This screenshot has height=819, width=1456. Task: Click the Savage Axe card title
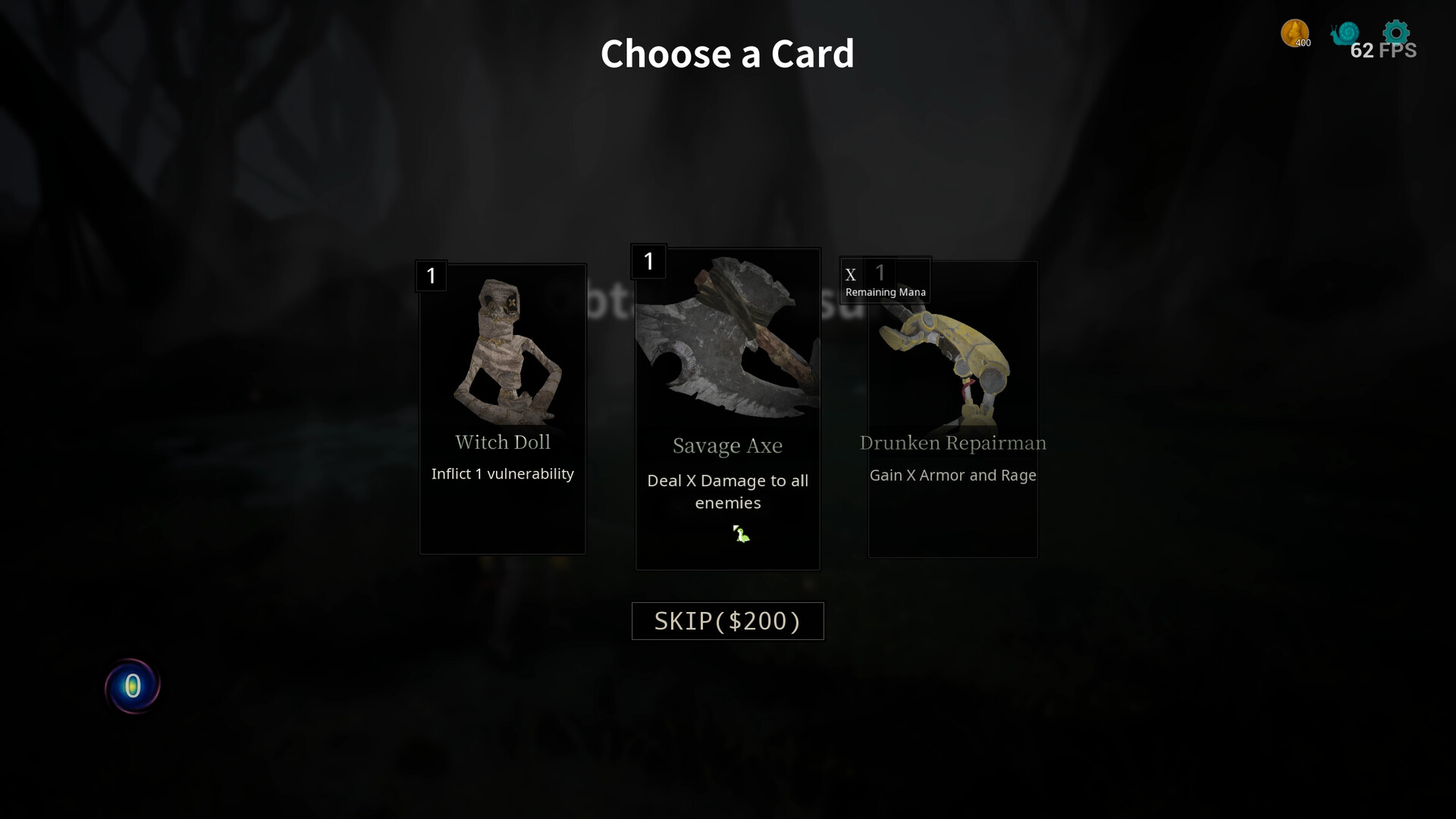[728, 446]
